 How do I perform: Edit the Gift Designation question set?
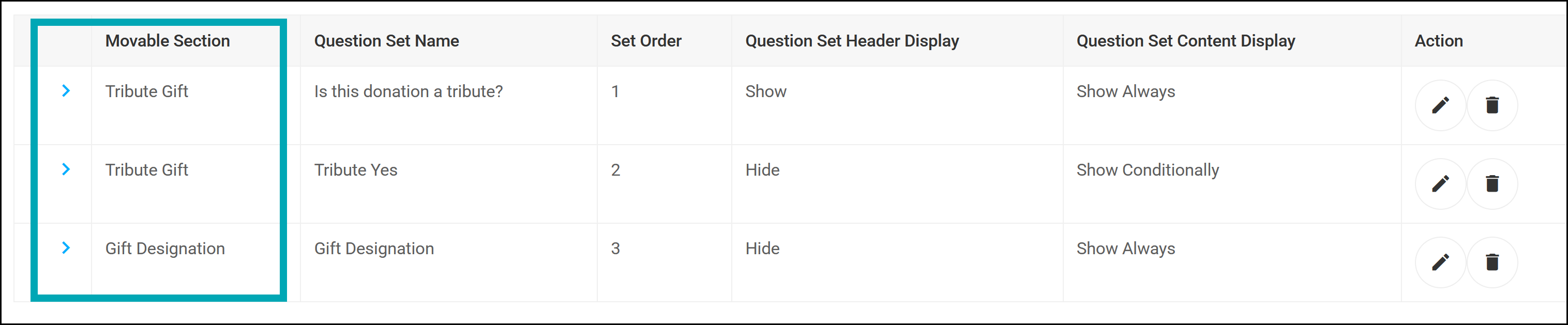(x=1440, y=262)
